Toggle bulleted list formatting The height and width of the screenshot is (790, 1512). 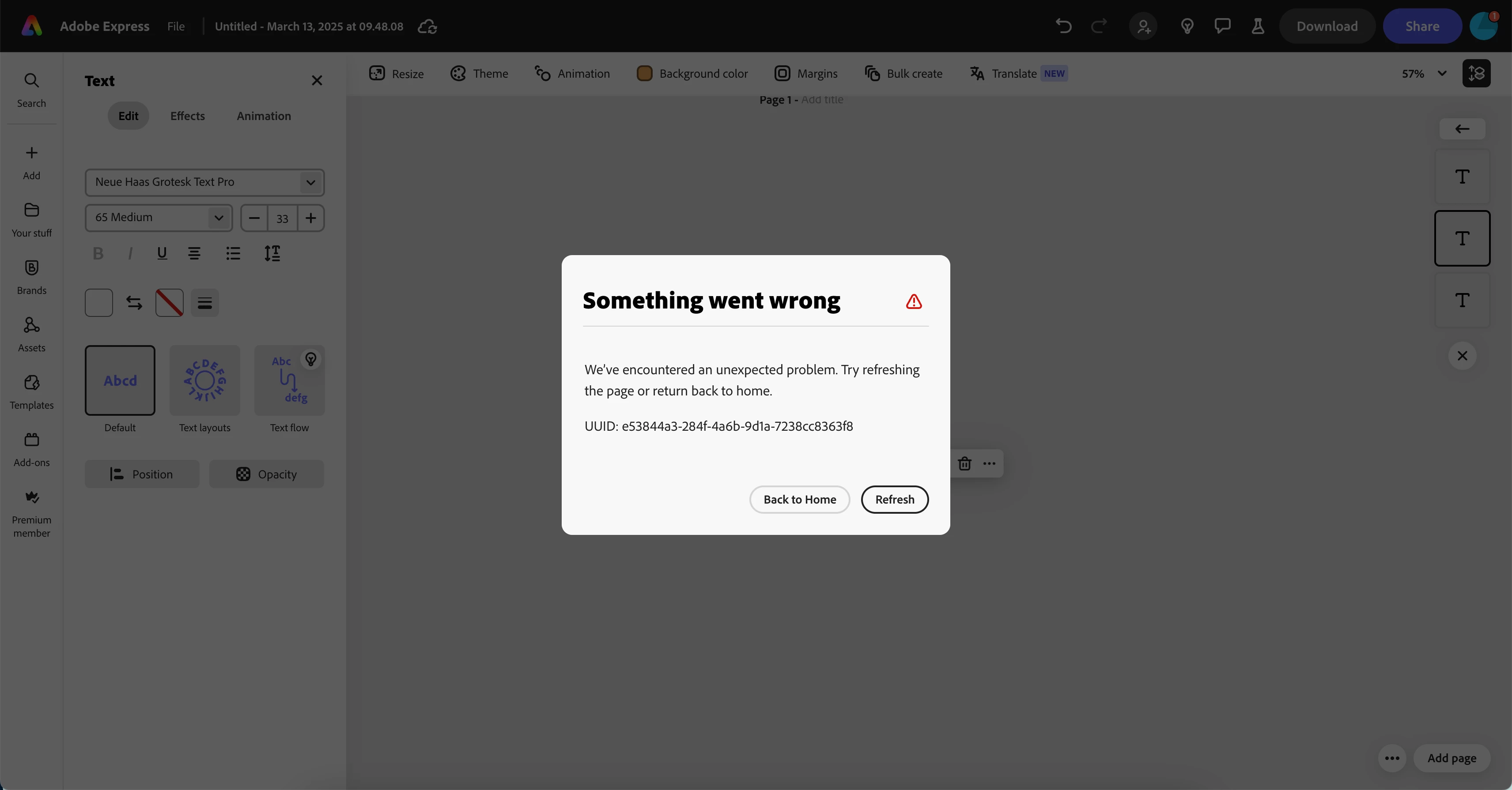(233, 253)
